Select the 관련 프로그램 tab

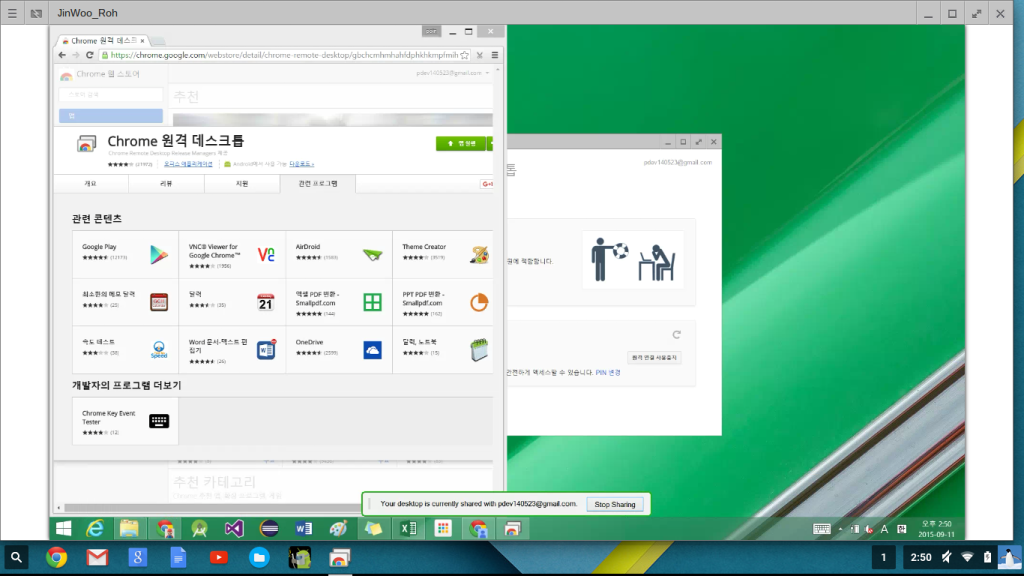pyautogui.click(x=318, y=184)
